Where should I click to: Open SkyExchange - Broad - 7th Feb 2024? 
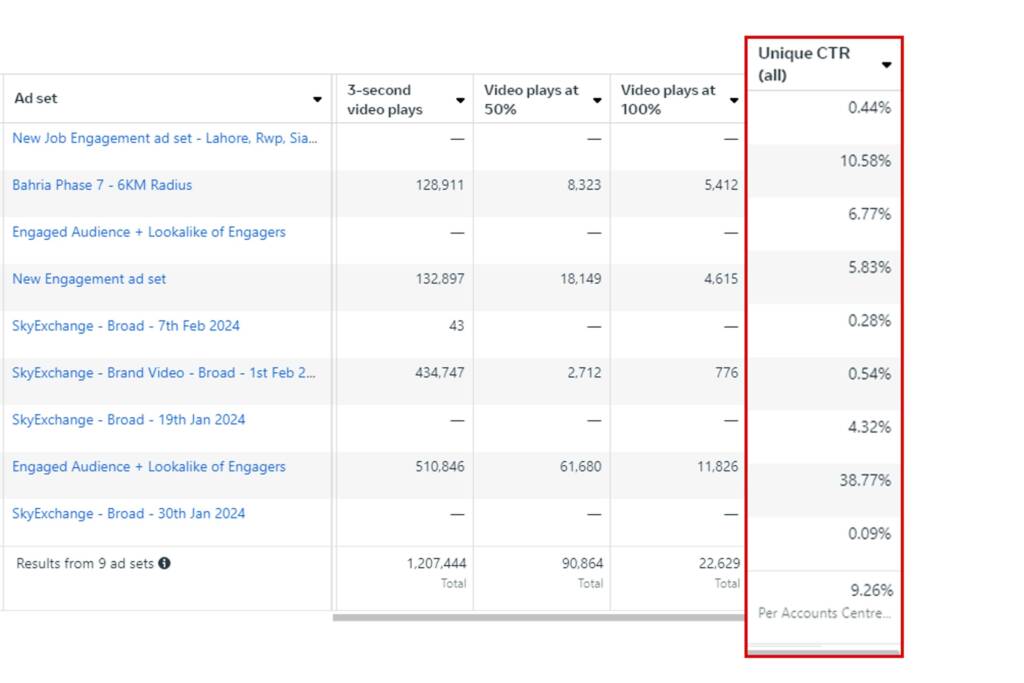click(x=126, y=326)
